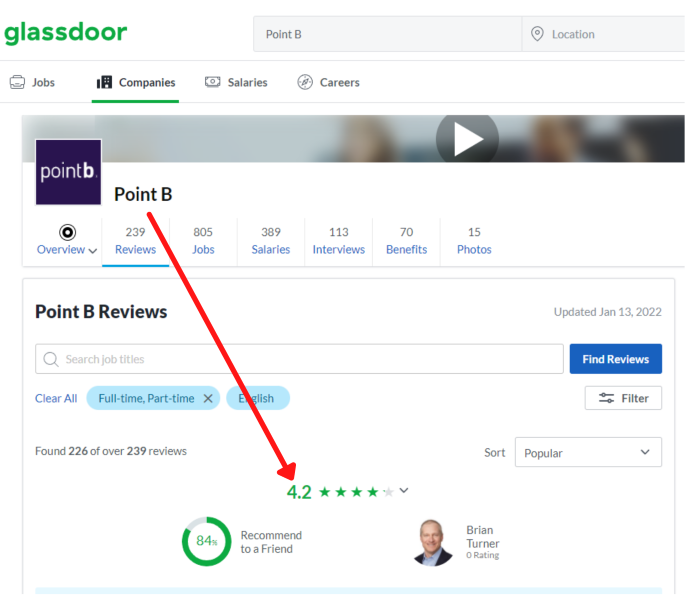Switch to the Interviews tab
This screenshot has height=605, width=700.
pos(338,241)
